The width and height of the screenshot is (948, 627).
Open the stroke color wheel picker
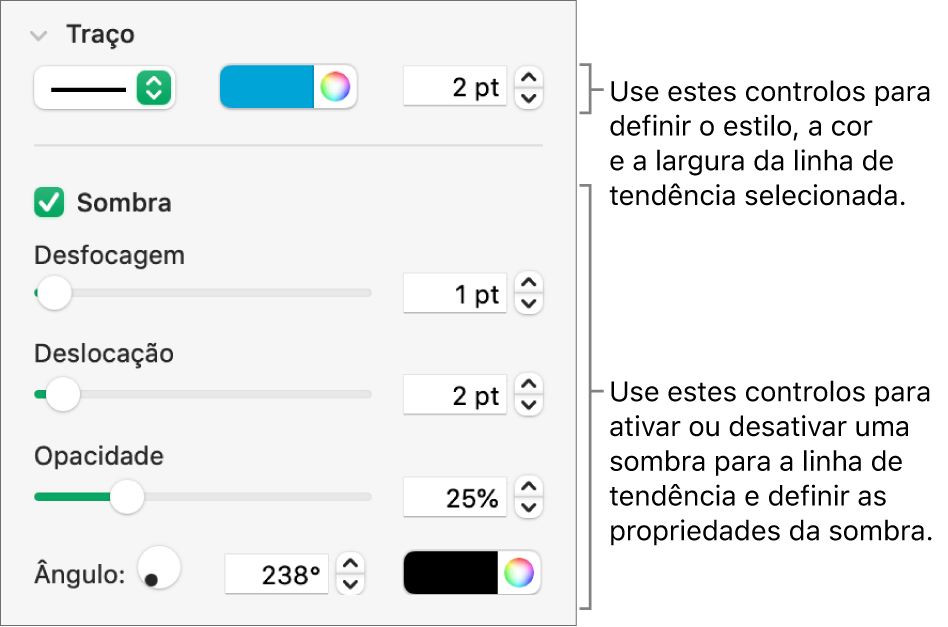(335, 88)
